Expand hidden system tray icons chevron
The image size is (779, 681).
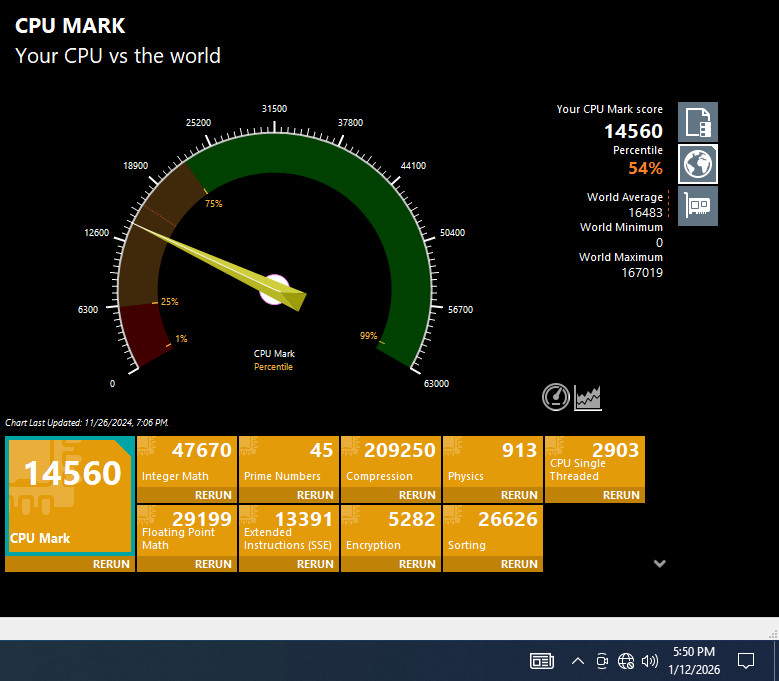click(578, 661)
